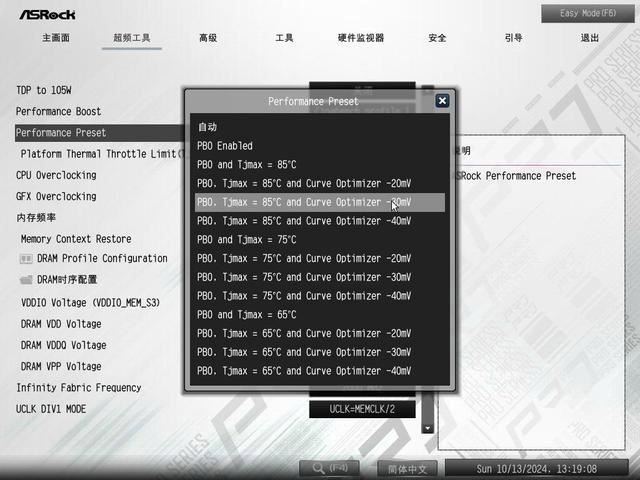Click the date and time display
640x480 pixels.
[x=536, y=469]
